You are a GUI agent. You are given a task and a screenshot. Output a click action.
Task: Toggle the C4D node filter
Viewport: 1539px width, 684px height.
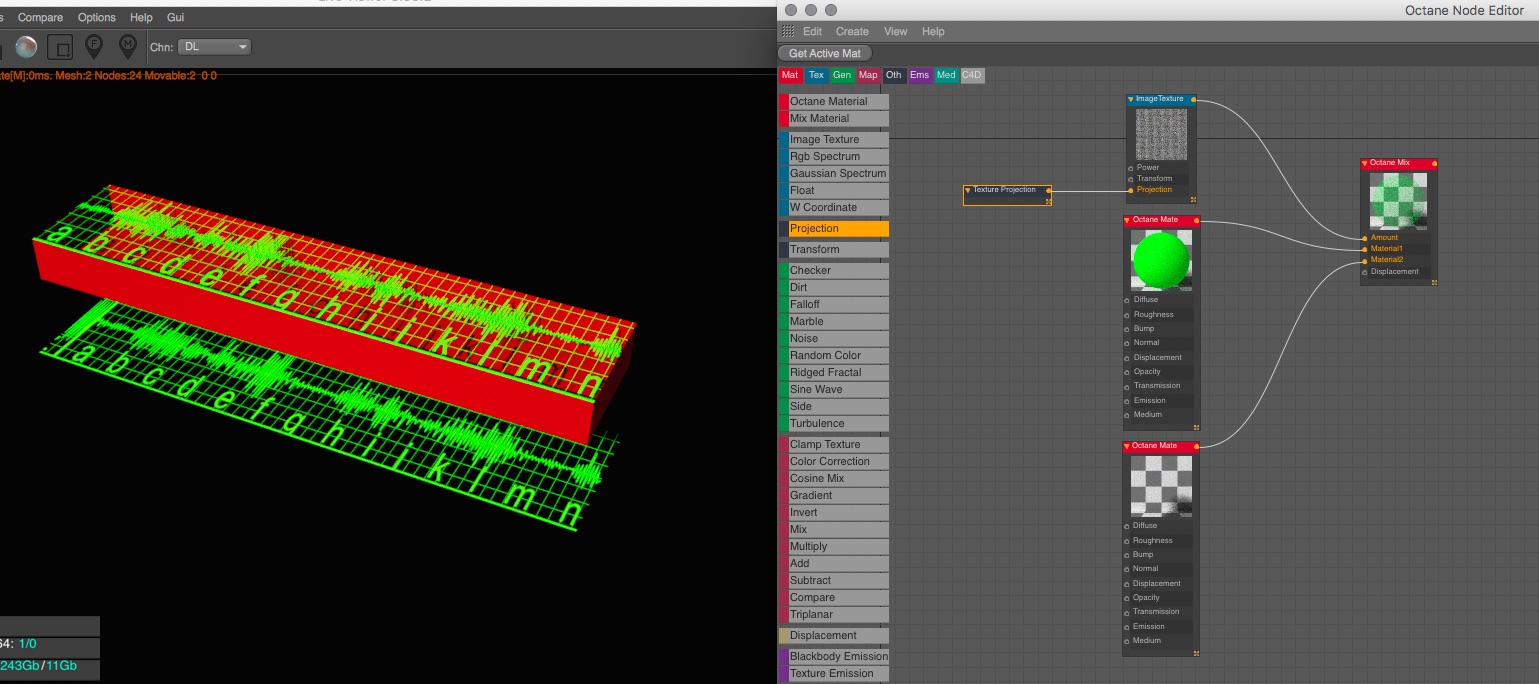[x=972, y=75]
